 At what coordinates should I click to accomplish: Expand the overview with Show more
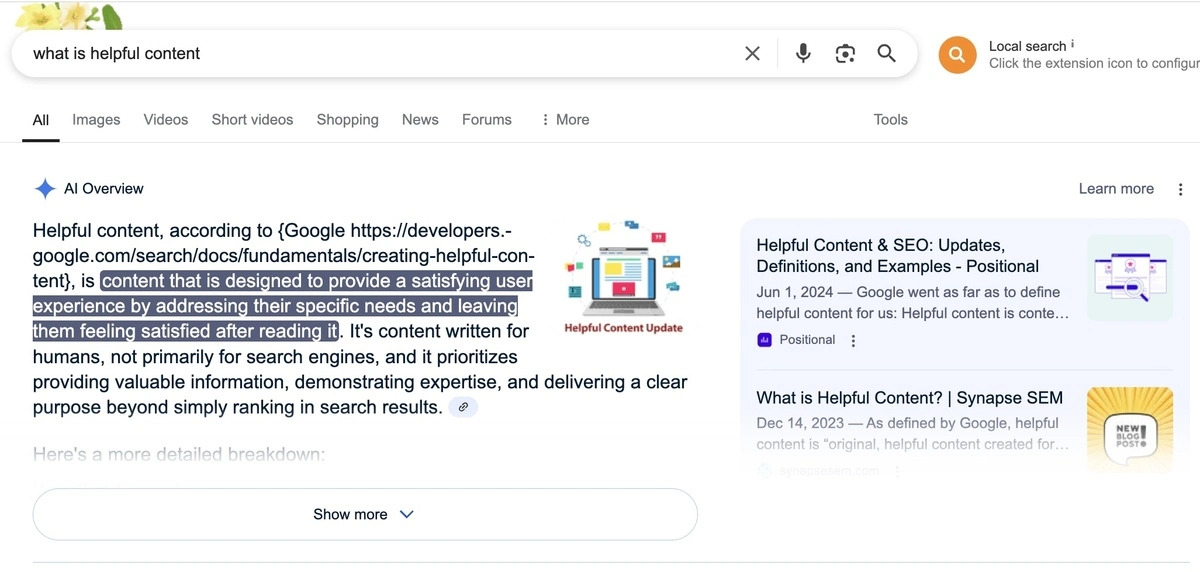365,514
